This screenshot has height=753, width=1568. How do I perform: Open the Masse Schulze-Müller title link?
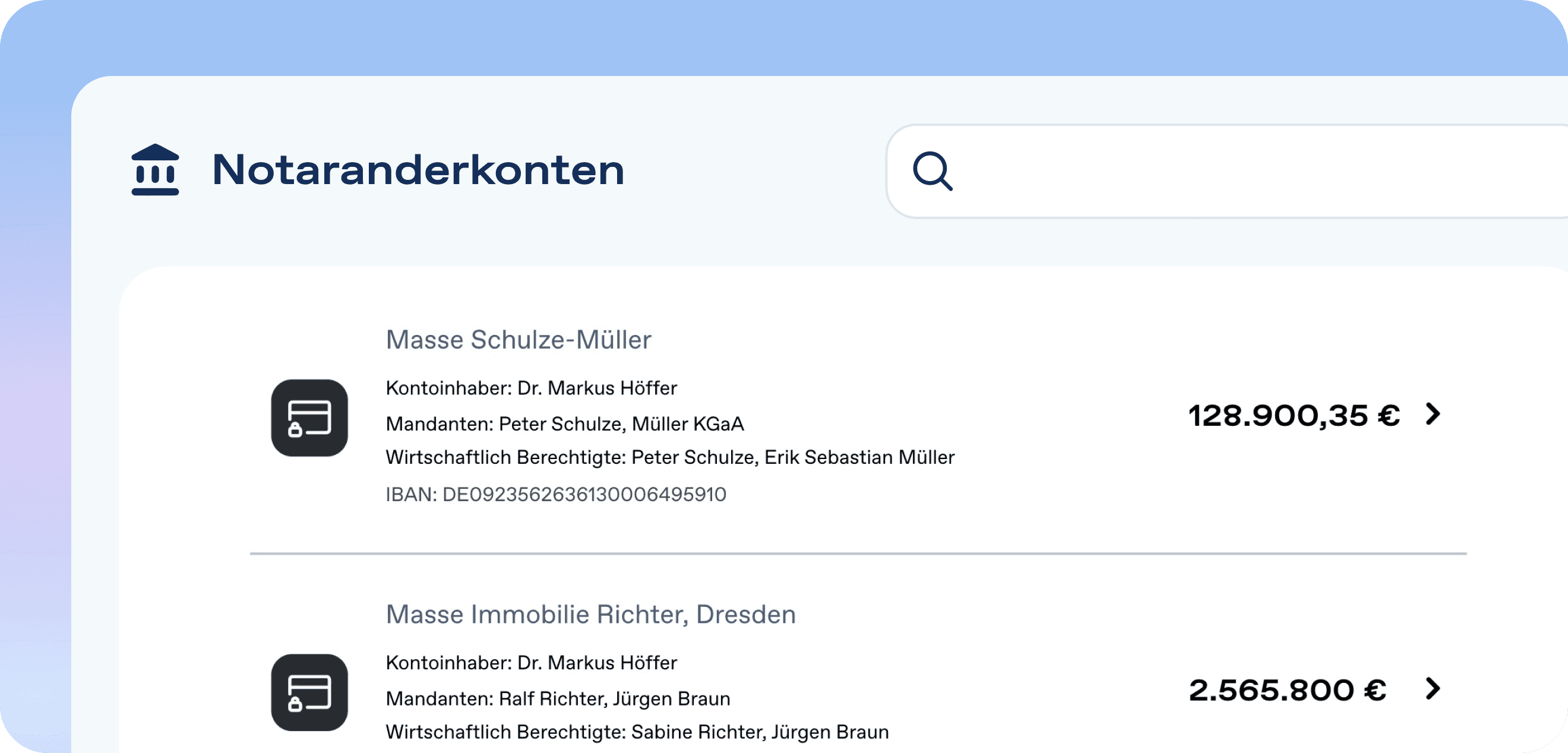(x=518, y=340)
